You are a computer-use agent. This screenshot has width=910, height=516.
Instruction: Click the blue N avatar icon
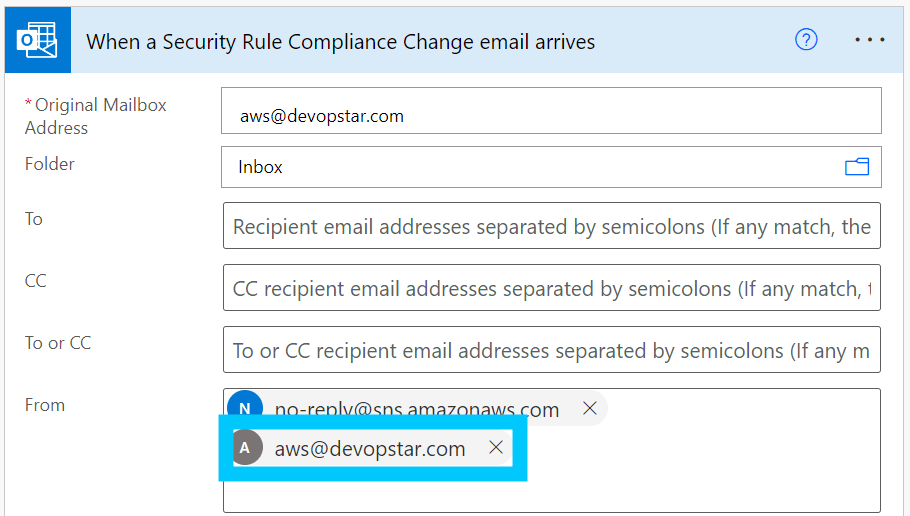[x=245, y=408]
